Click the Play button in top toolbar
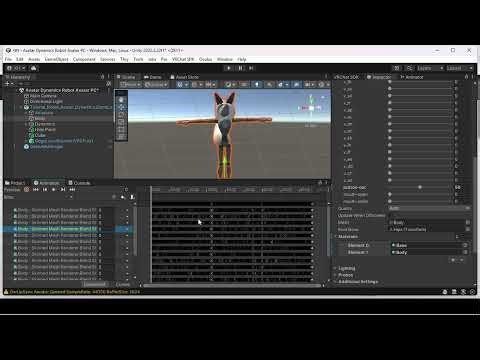The image size is (480, 360). 229,68
